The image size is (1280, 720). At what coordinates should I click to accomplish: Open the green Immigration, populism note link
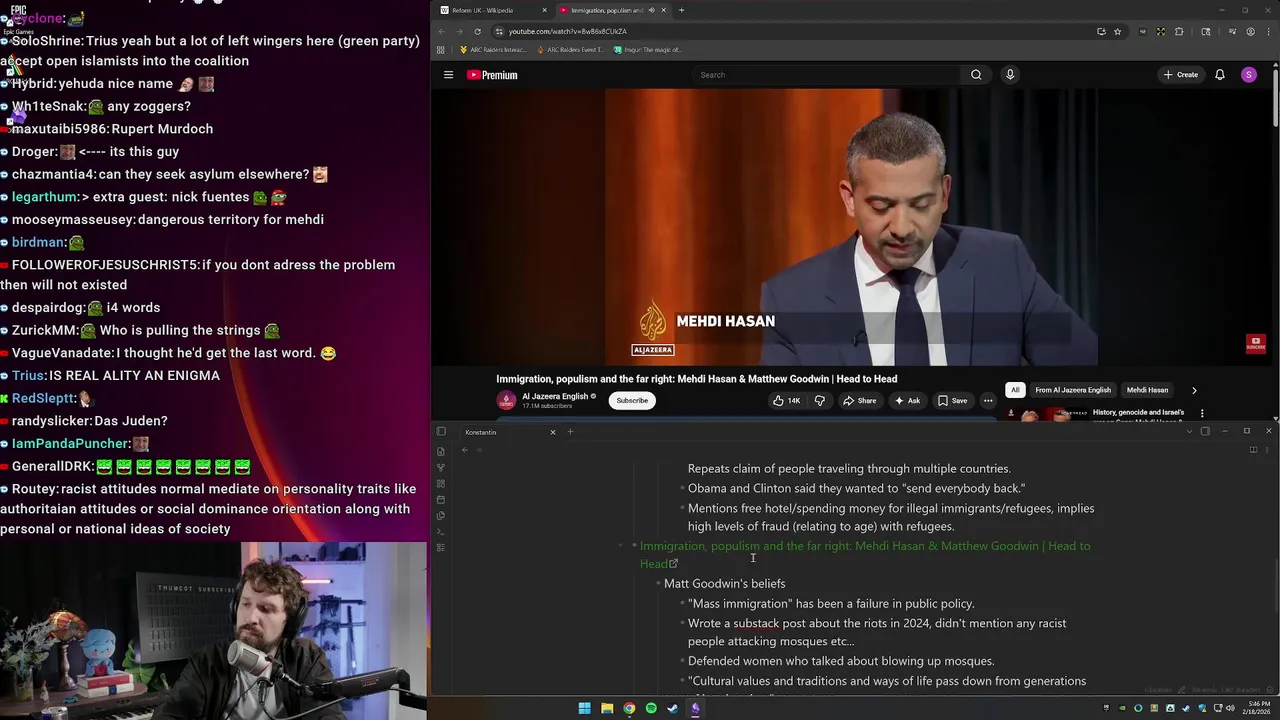tap(865, 555)
